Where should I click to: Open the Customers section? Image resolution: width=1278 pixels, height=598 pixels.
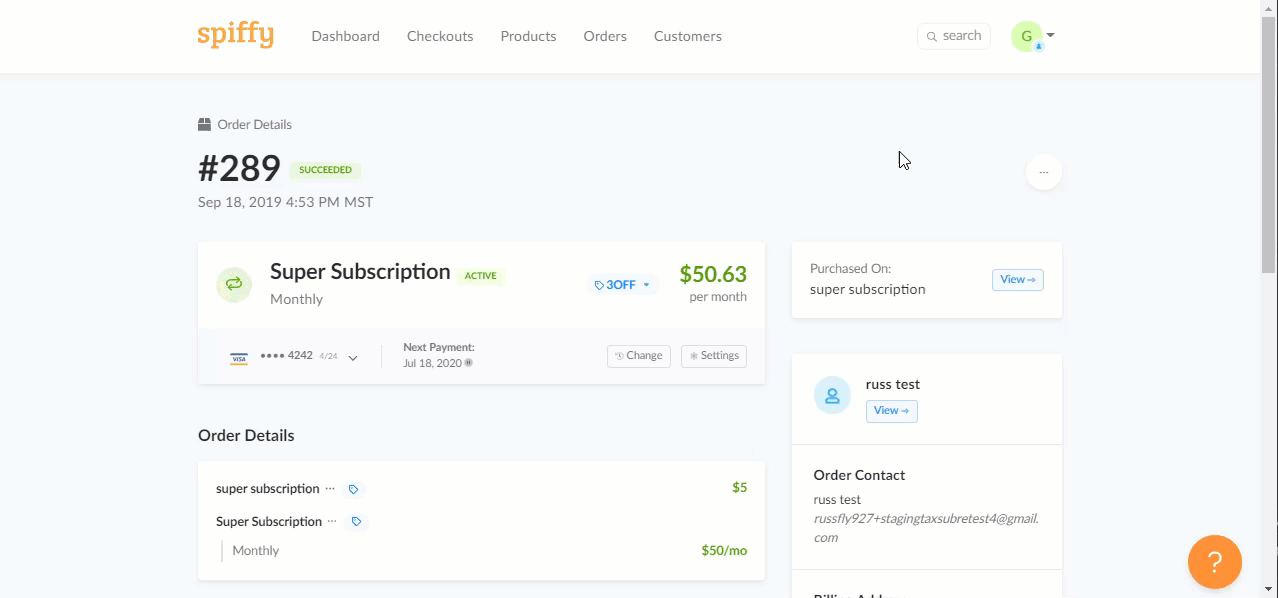(688, 36)
